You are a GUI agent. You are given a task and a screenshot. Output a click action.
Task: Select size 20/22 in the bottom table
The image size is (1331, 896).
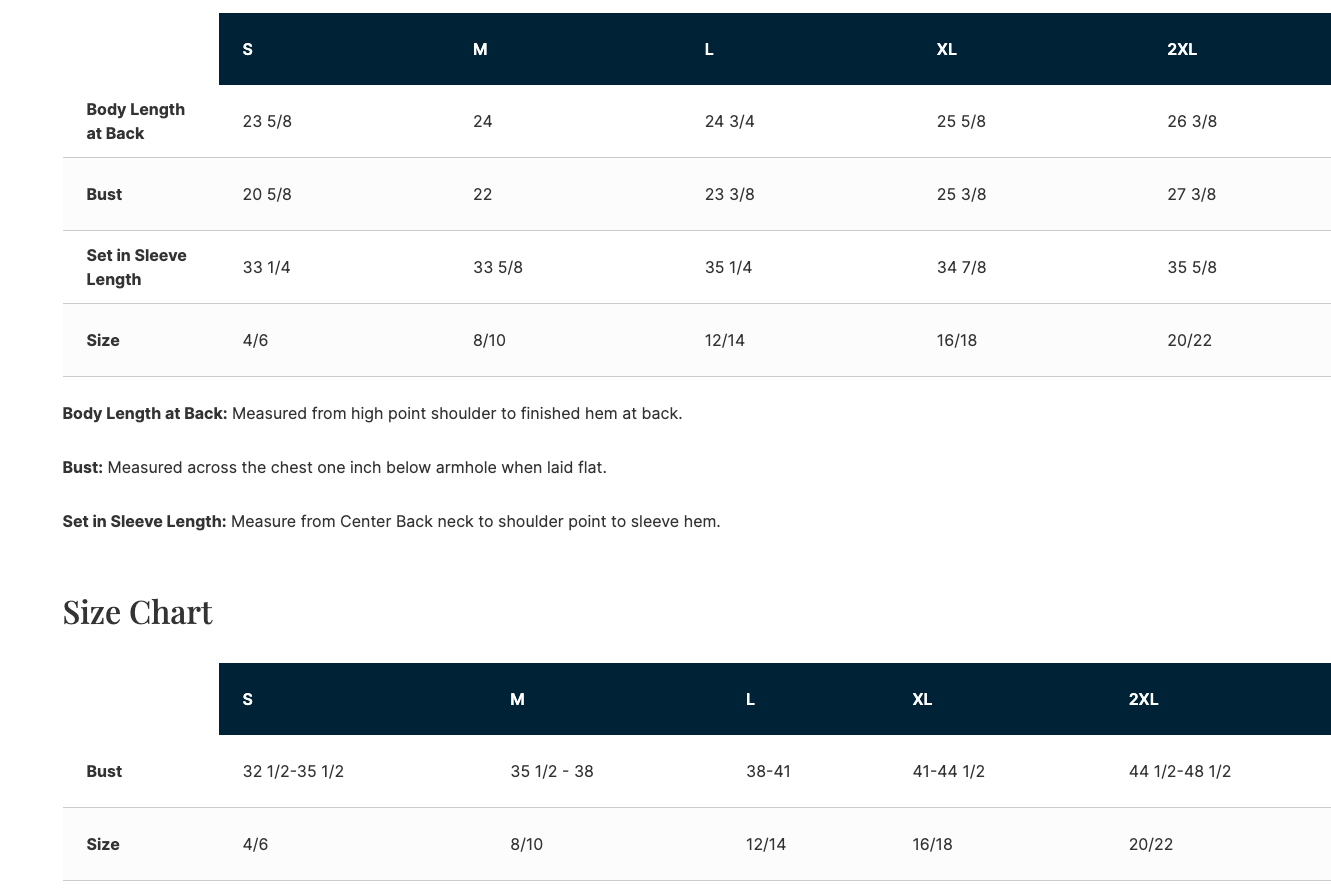(x=1151, y=844)
